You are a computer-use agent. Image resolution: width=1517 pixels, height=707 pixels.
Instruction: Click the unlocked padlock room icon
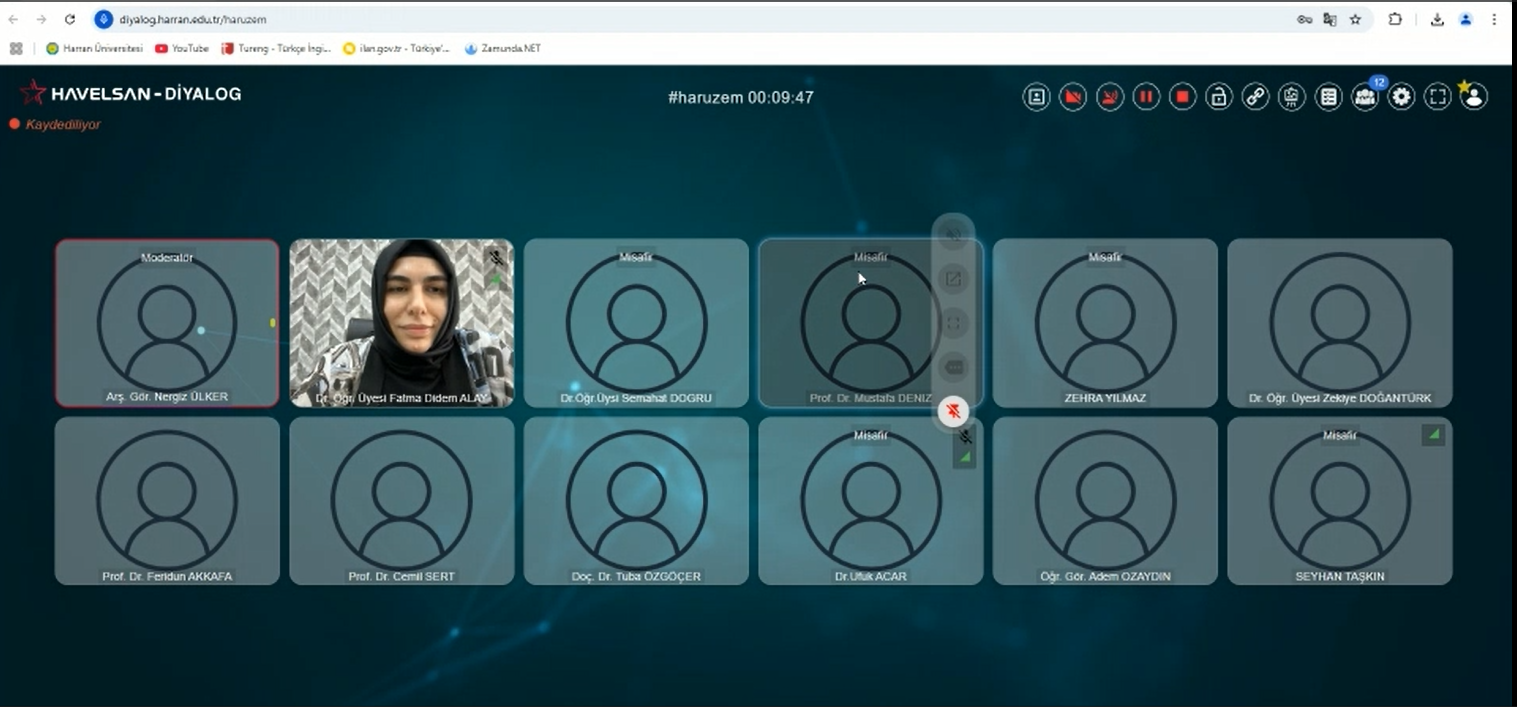(x=1218, y=97)
